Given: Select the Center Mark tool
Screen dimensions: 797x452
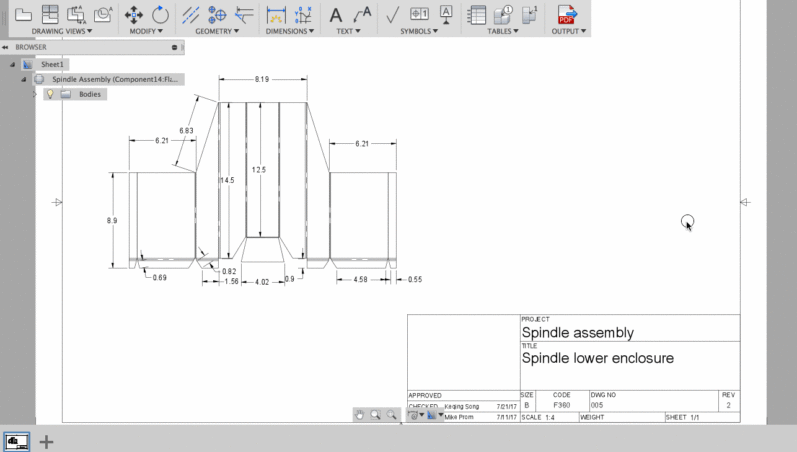Looking at the screenshot, I should 217,15.
